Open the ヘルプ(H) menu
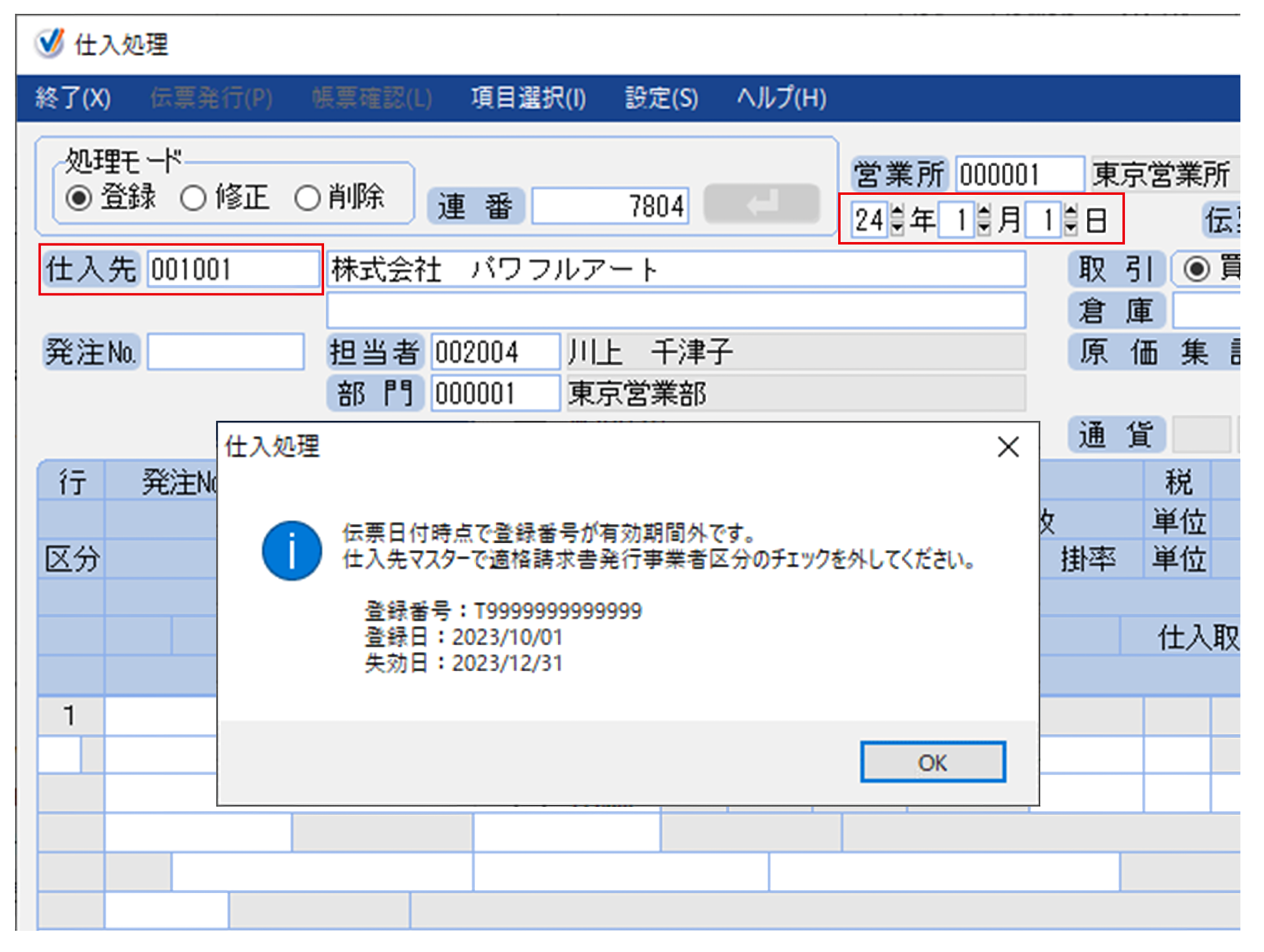Screen dimensions: 1264x952 [x=781, y=98]
